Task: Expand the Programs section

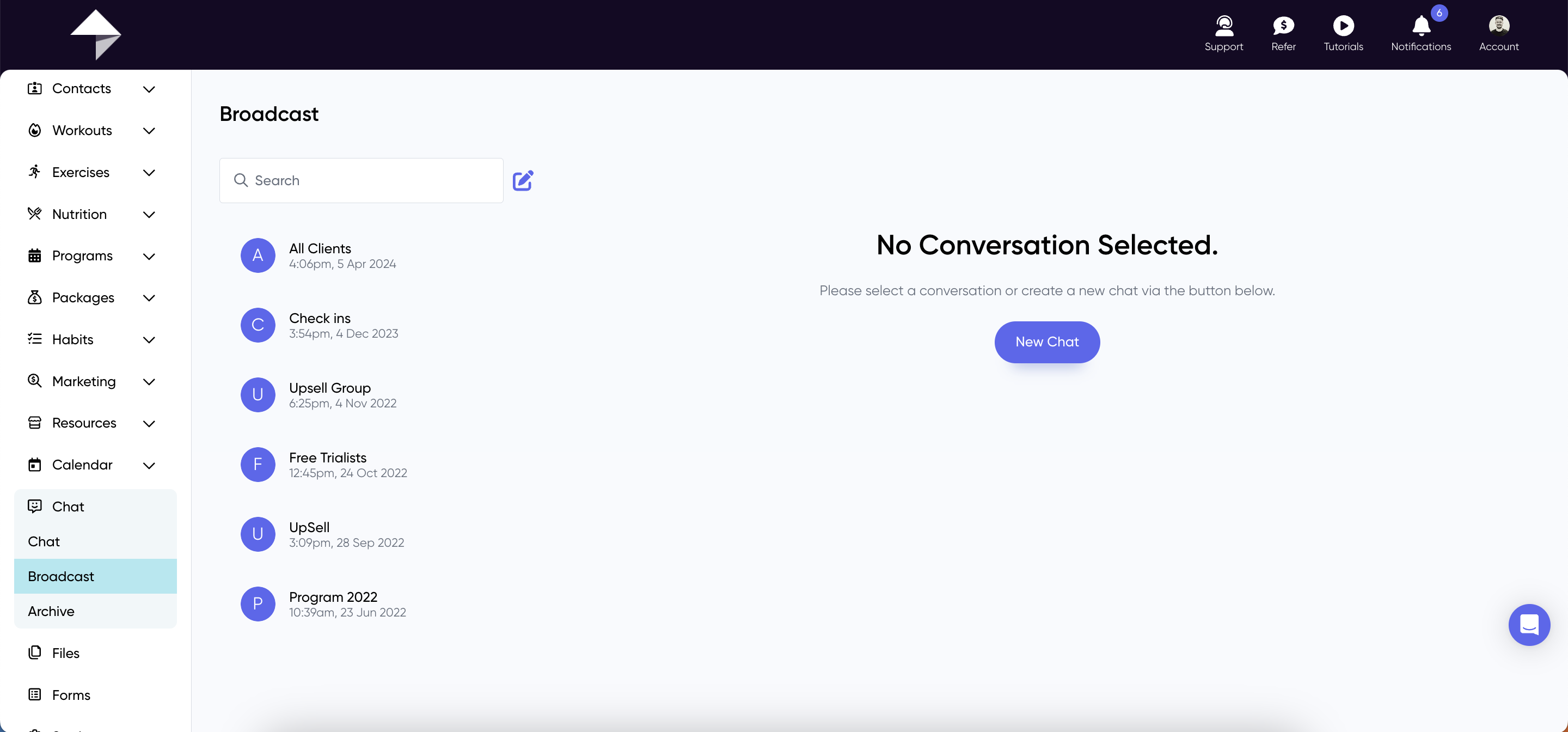Action: 149,257
